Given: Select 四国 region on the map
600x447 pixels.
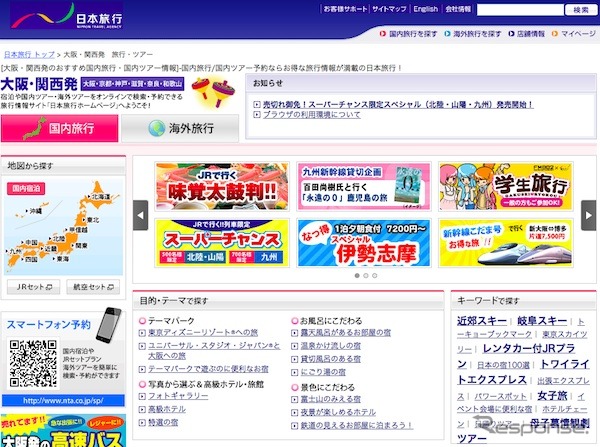Looking at the screenshot, I should pos(31,259).
